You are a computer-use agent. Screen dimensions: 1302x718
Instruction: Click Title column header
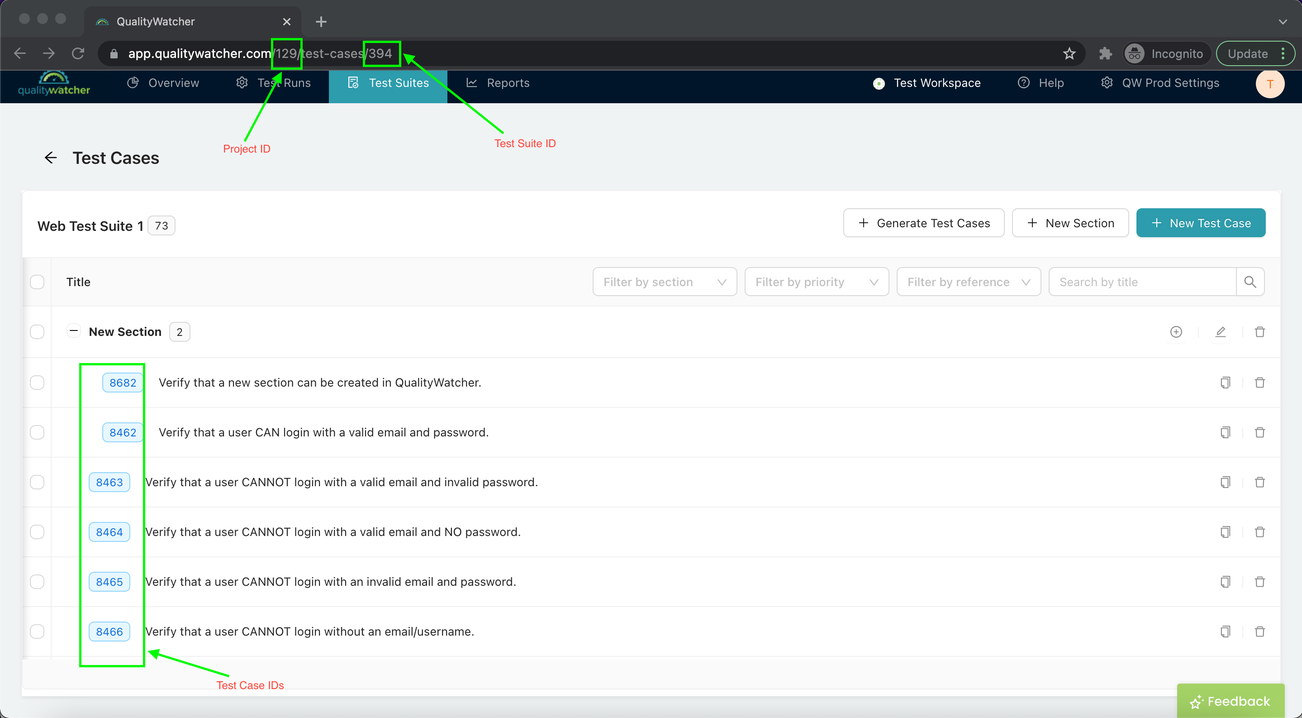click(x=78, y=282)
